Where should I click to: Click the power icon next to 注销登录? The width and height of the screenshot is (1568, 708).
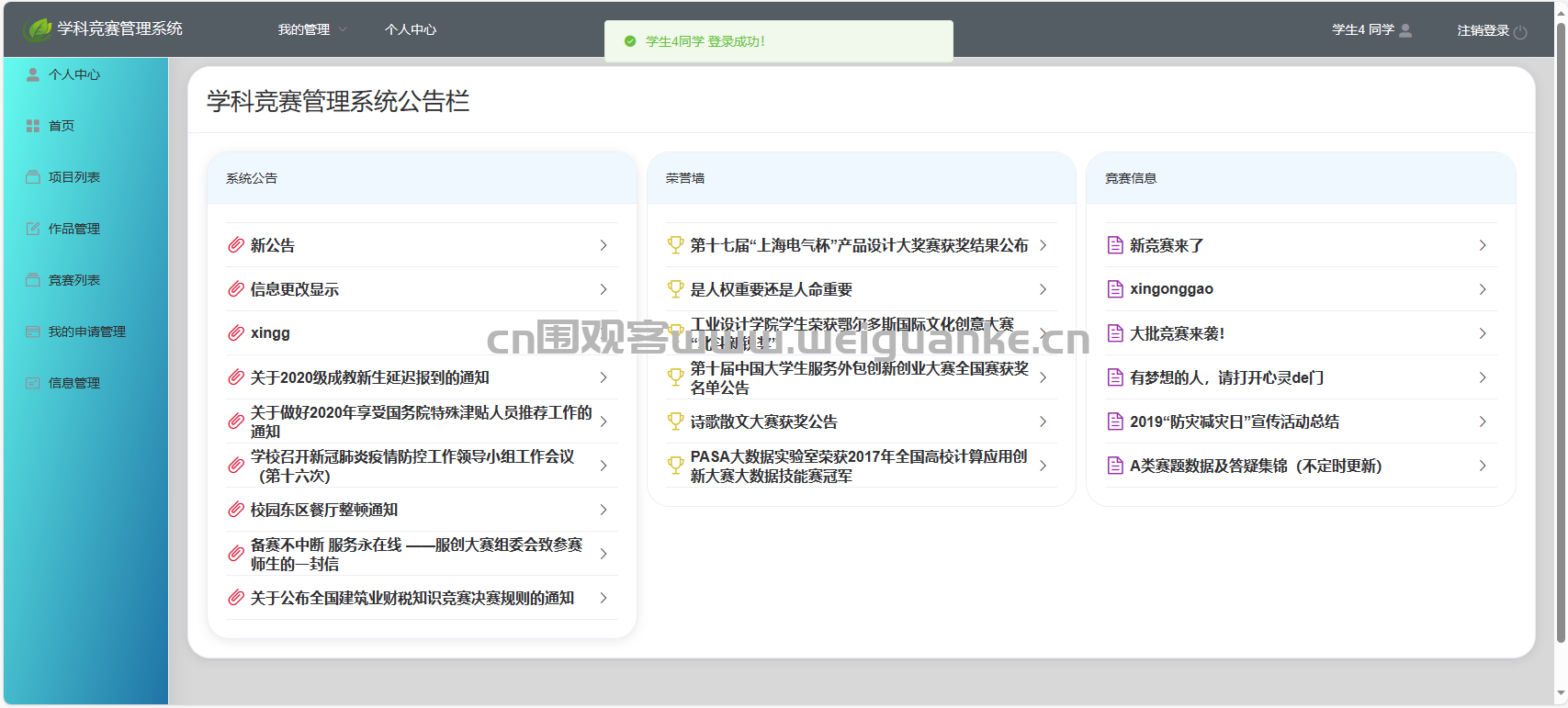click(x=1520, y=31)
